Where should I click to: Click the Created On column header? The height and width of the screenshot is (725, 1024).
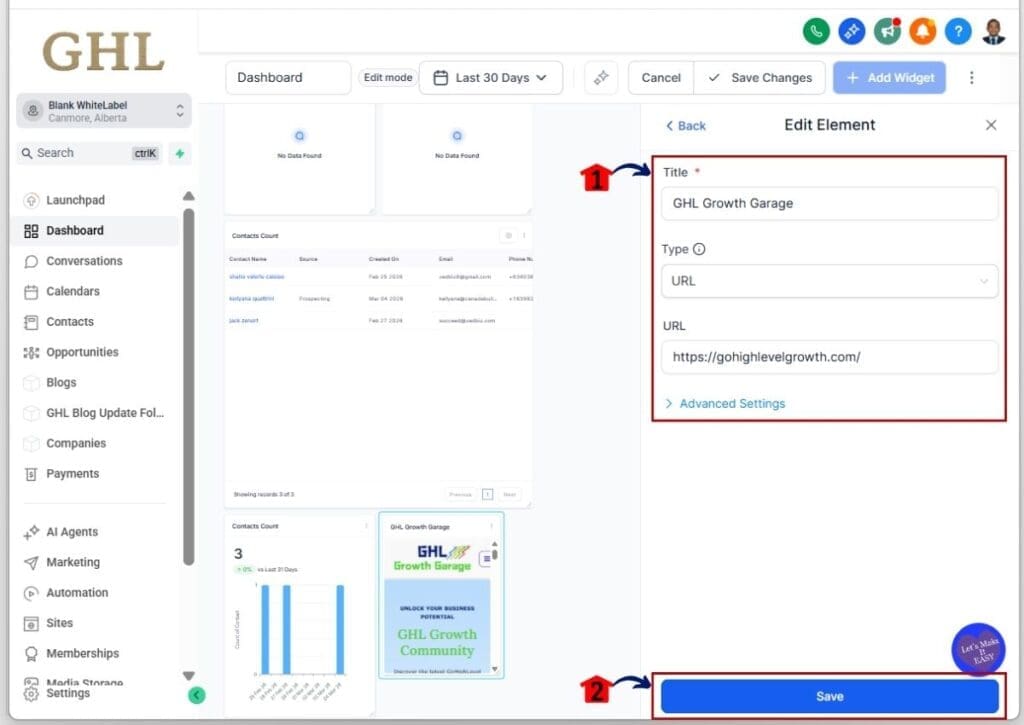coord(383,259)
